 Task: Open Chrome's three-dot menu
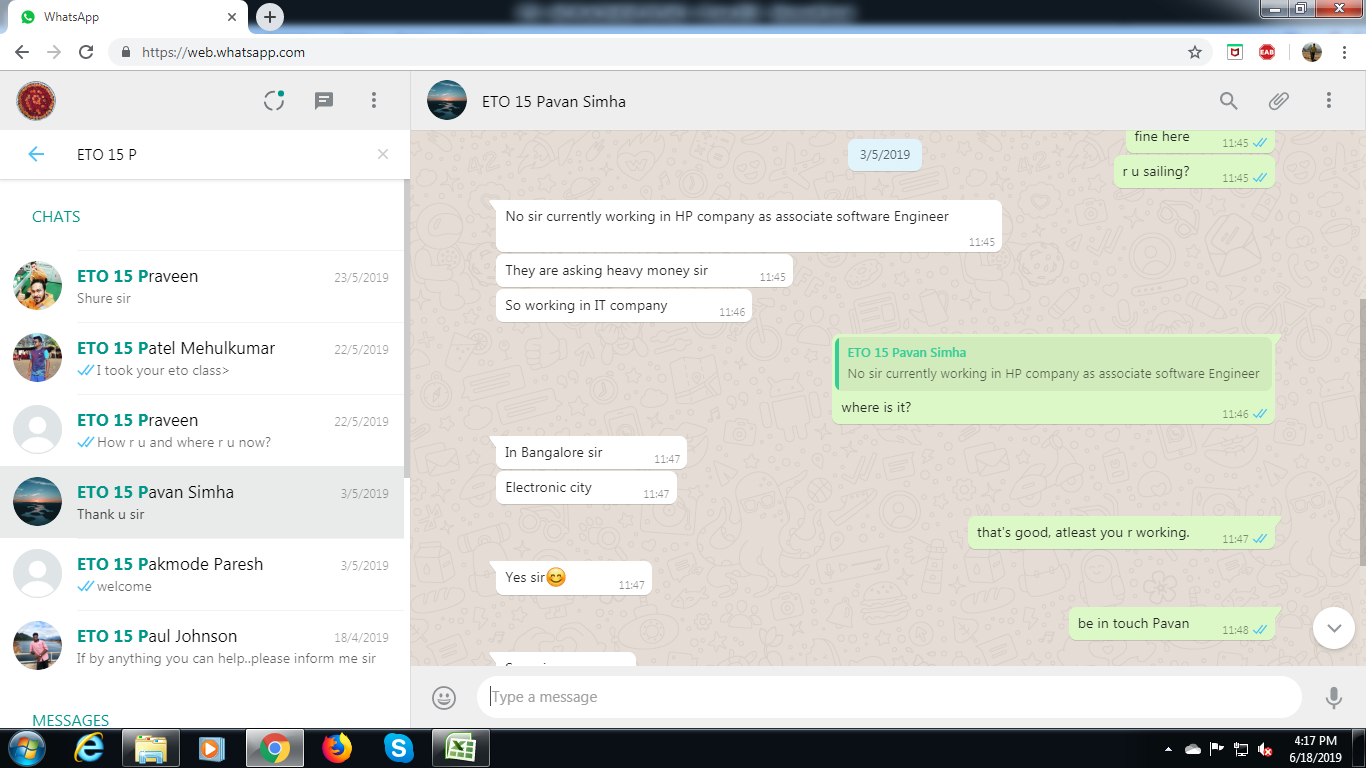(1345, 52)
